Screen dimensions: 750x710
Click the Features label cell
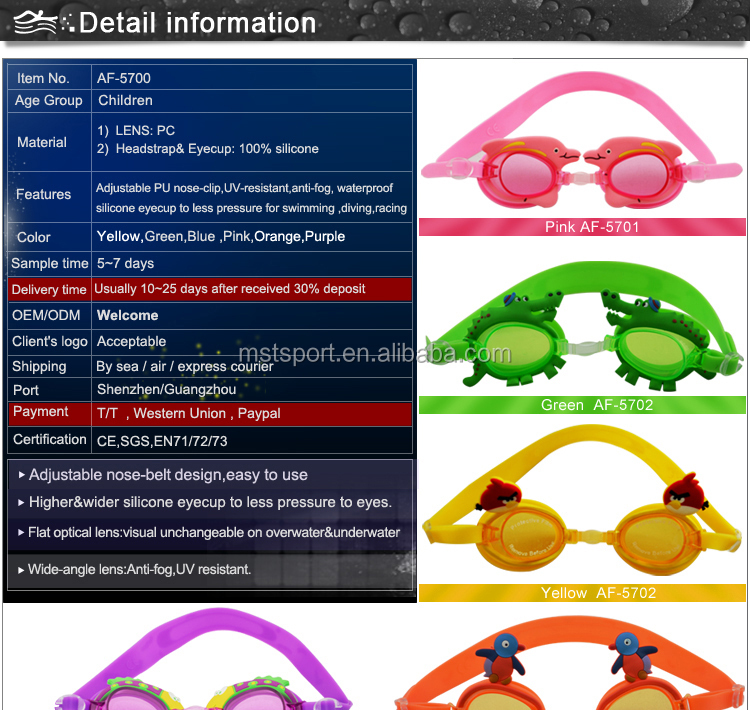49,197
